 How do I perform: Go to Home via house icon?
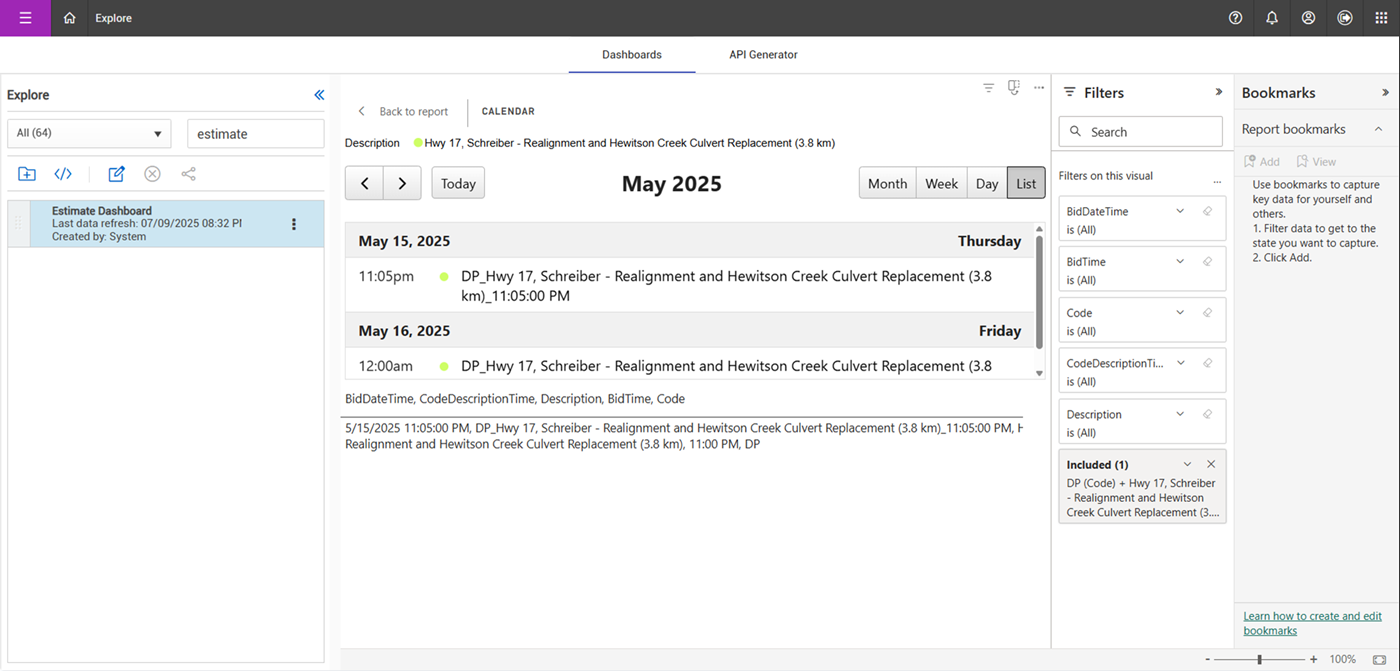[x=69, y=18]
